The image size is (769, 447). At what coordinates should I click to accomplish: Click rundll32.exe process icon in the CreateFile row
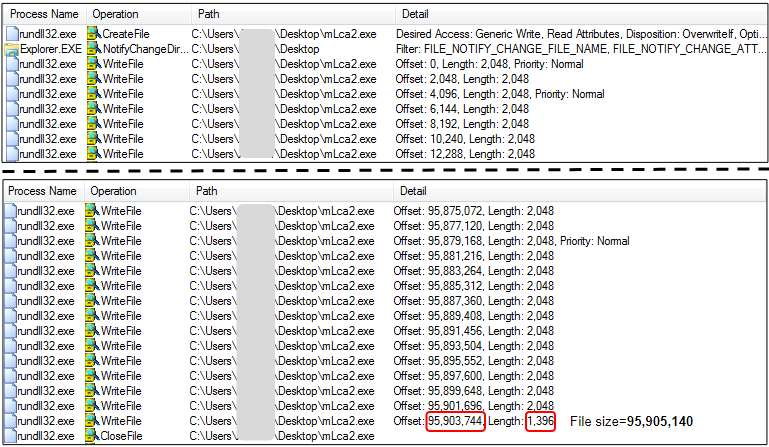pos(11,33)
